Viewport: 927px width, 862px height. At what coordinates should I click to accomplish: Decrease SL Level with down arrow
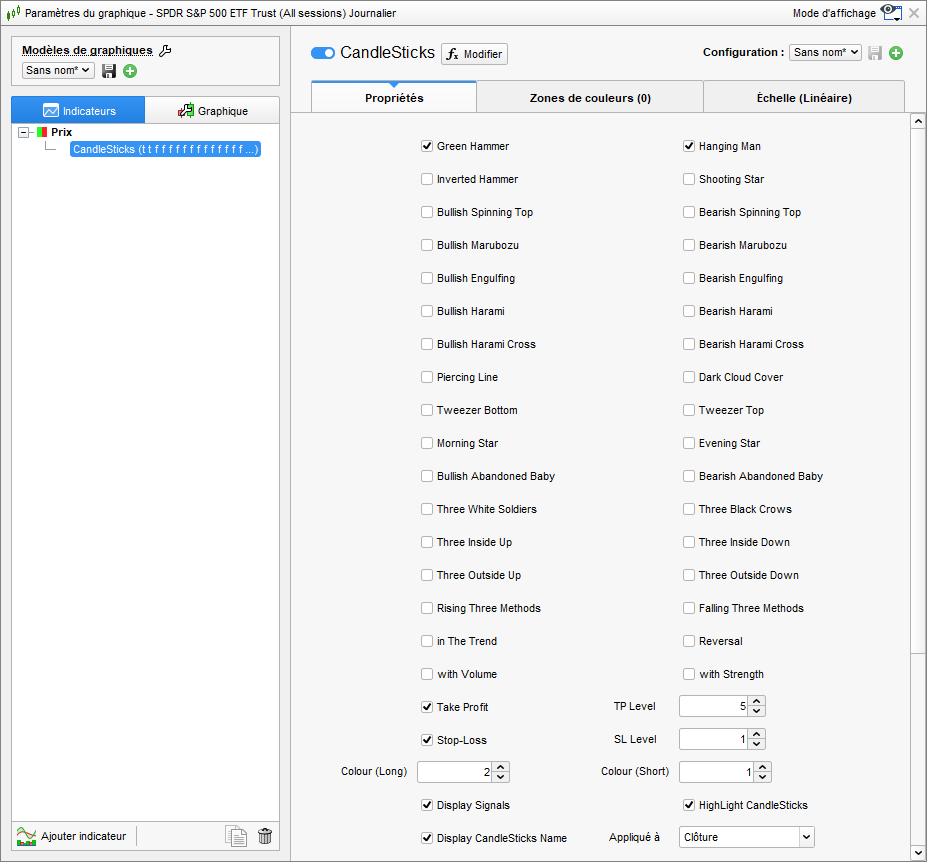[757, 744]
